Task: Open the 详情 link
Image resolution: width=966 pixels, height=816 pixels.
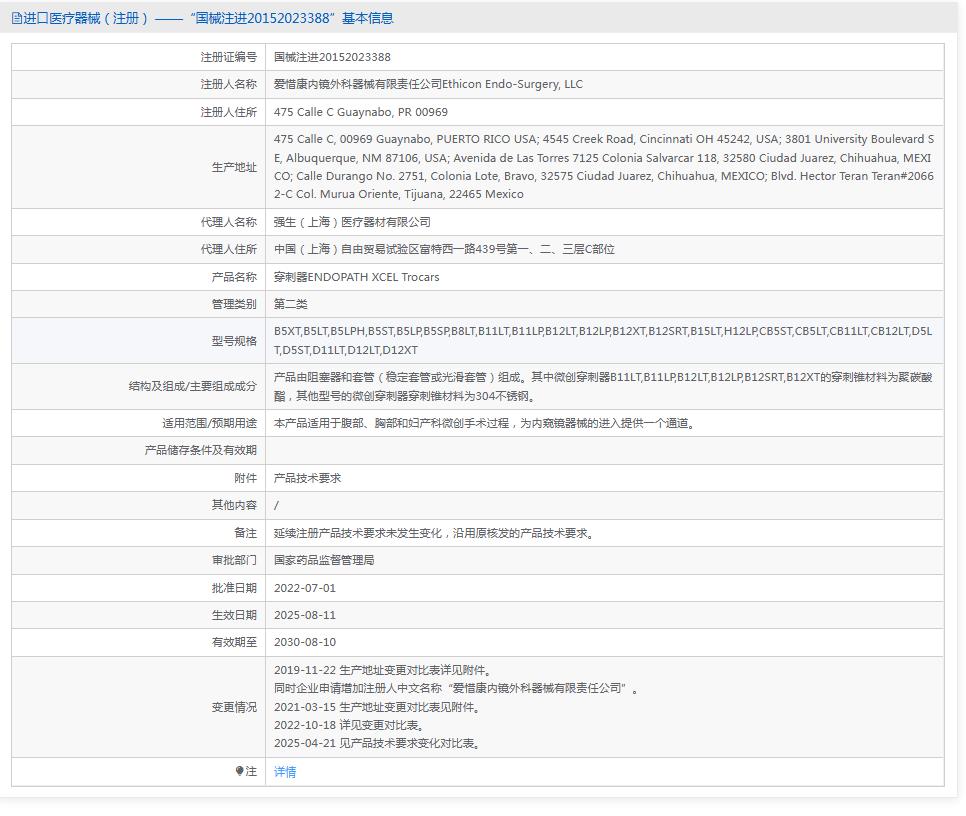Action: 285,772
